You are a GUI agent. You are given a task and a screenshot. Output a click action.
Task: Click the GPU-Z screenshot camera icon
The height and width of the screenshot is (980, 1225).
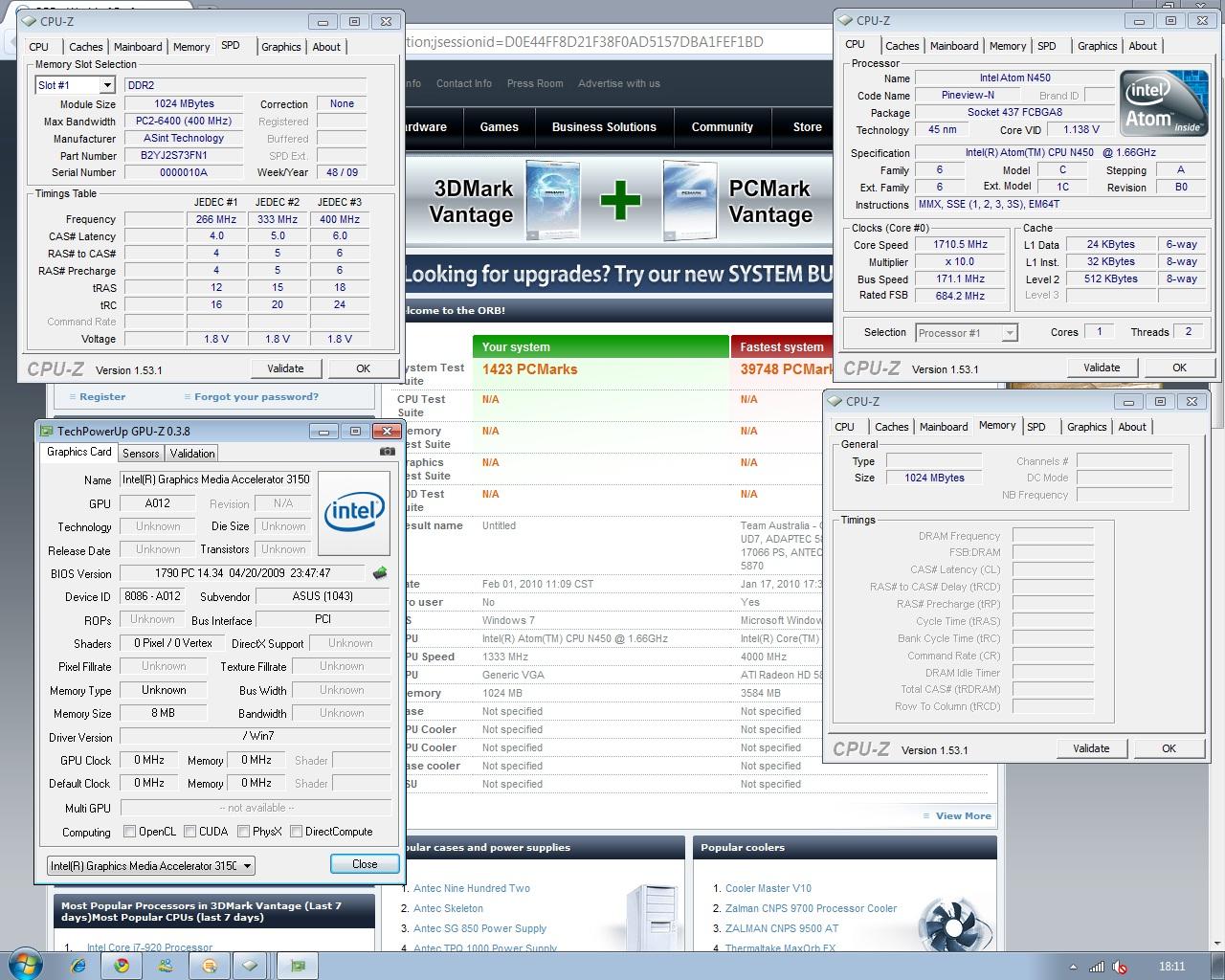point(387,452)
